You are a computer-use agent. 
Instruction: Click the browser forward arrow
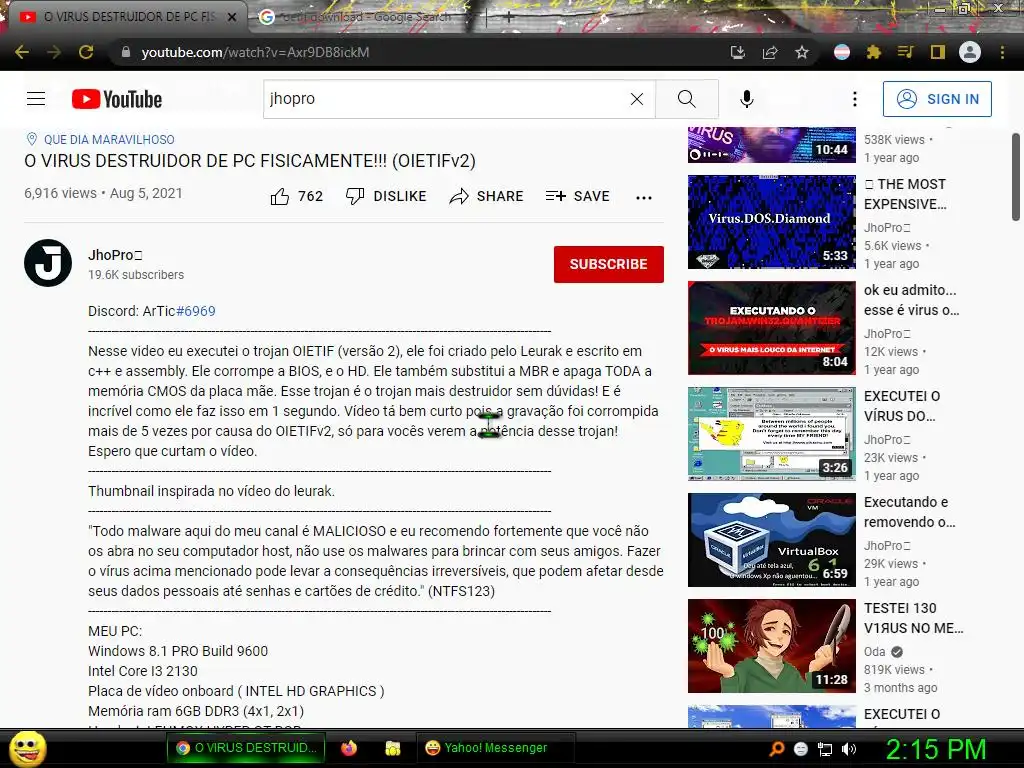point(54,52)
